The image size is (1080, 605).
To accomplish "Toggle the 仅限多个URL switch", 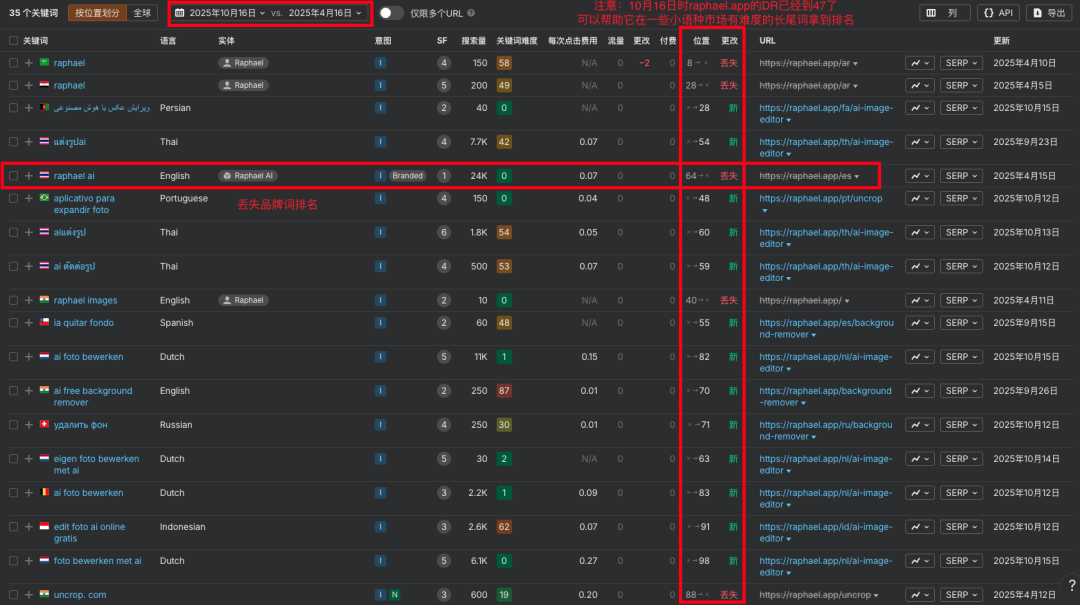I will [391, 13].
